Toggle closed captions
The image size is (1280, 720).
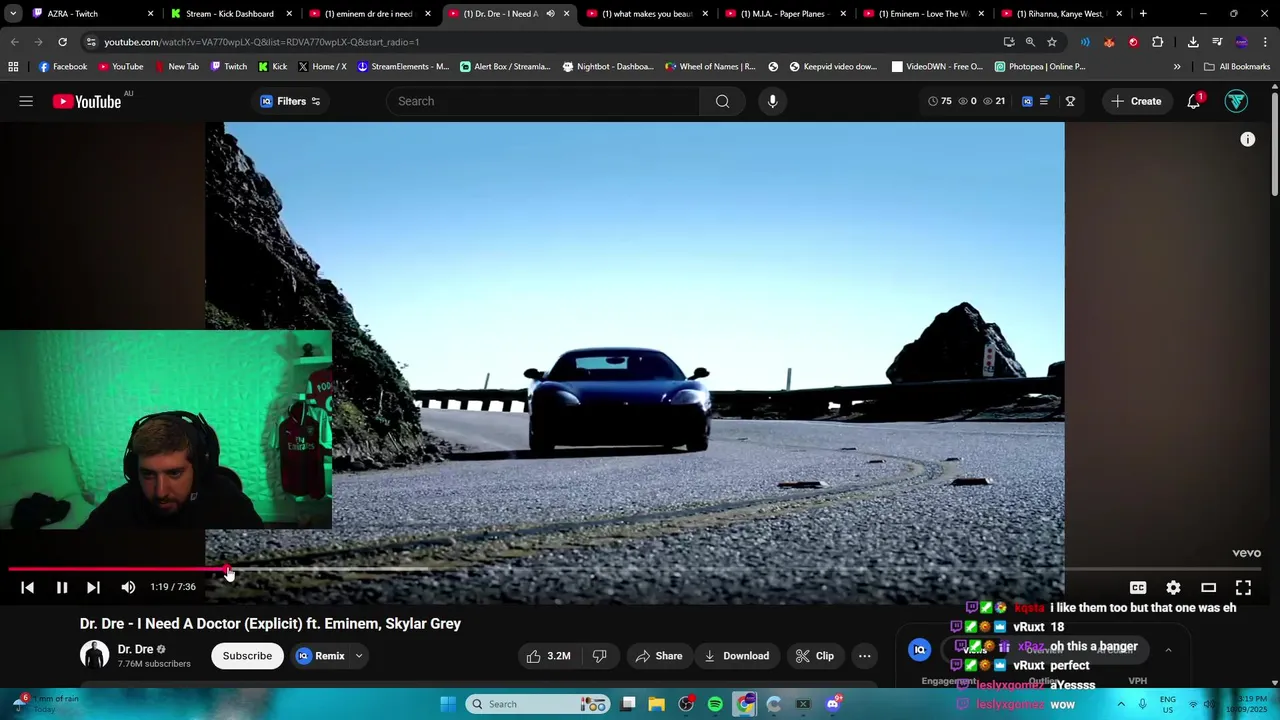(x=1138, y=587)
